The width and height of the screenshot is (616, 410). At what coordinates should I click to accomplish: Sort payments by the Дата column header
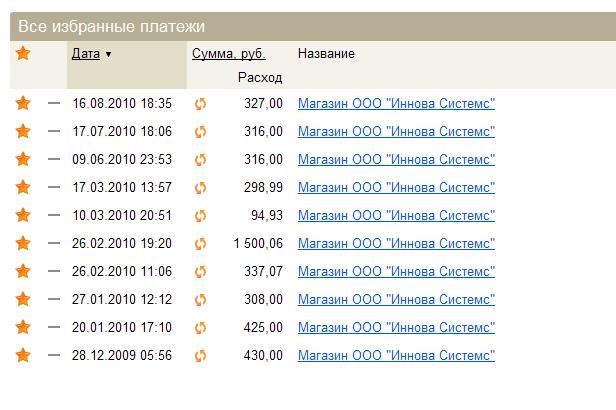[x=86, y=54]
